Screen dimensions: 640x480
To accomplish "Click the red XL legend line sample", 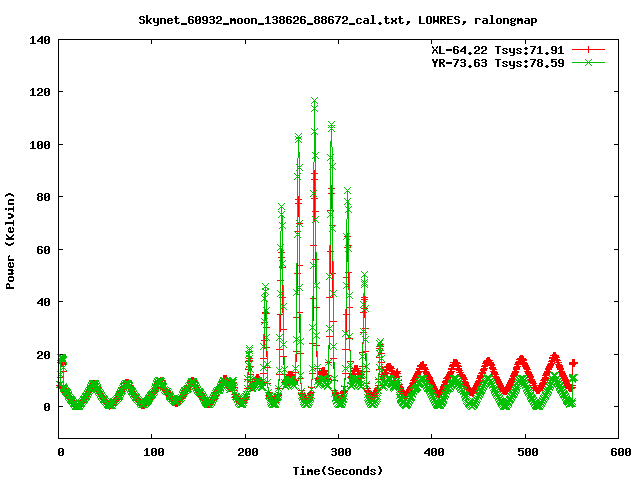I will (x=588, y=50).
